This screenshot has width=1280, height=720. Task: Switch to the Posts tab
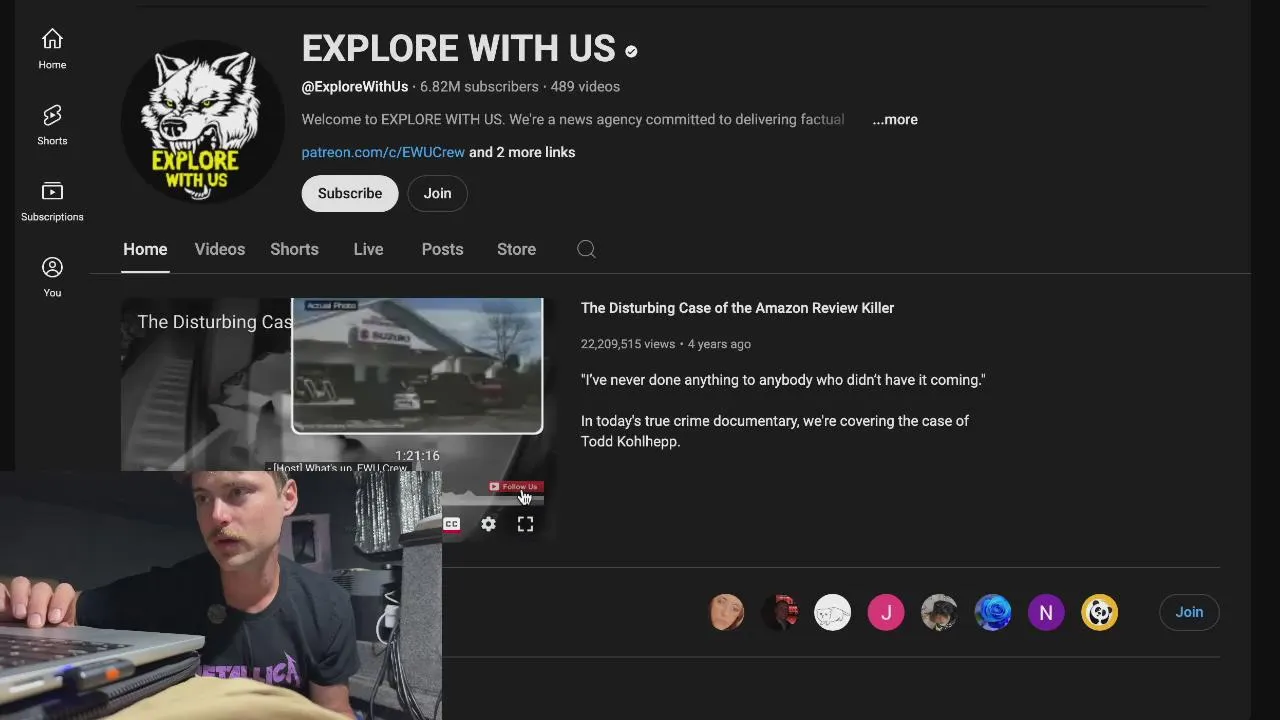click(x=442, y=249)
